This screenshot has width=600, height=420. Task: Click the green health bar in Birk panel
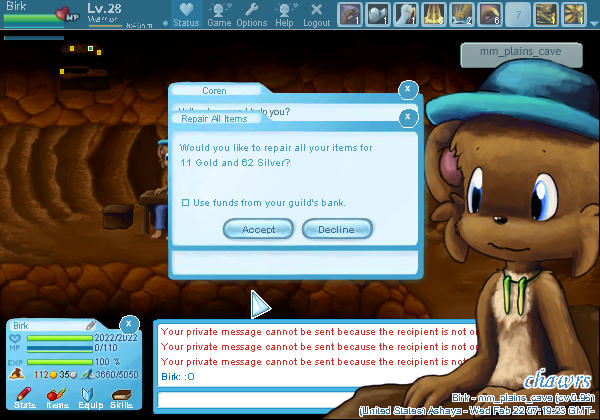(x=58, y=338)
